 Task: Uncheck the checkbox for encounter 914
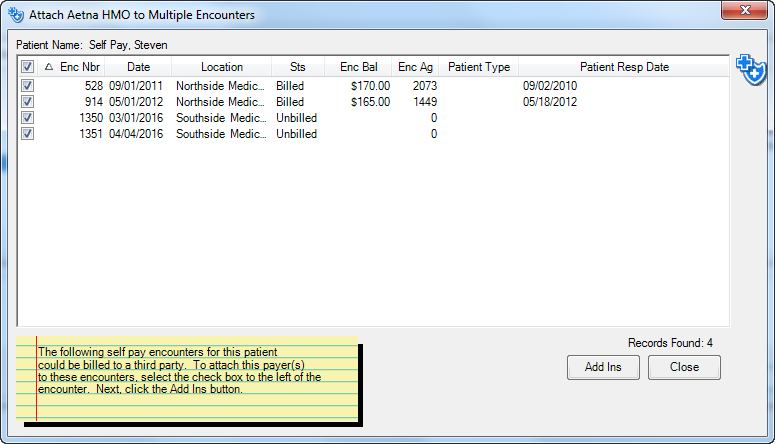pyautogui.click(x=28, y=102)
